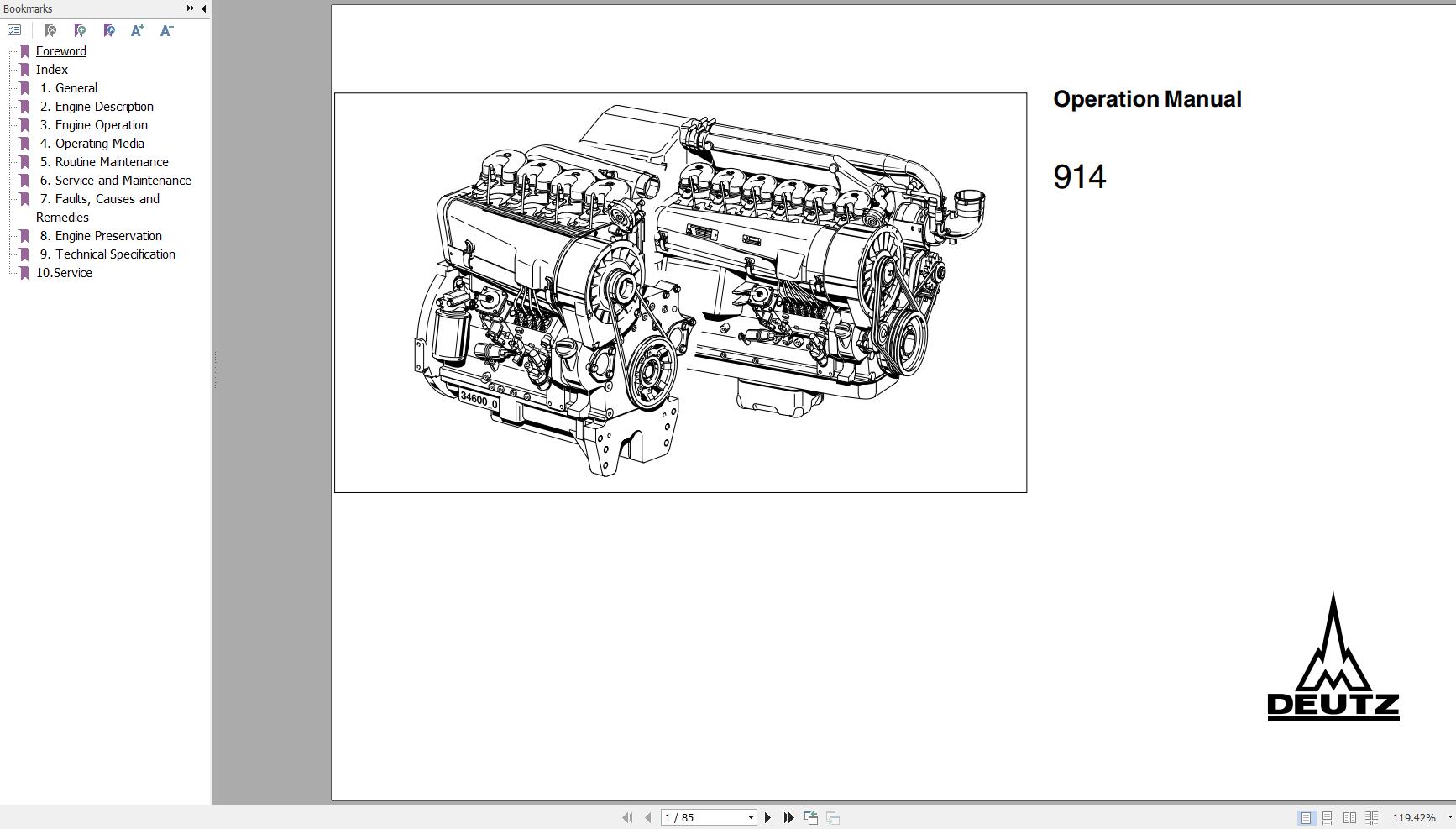Screen dimensions: 1456x829
Task: Enable continuous scrolling page mode
Action: tap(1328, 816)
